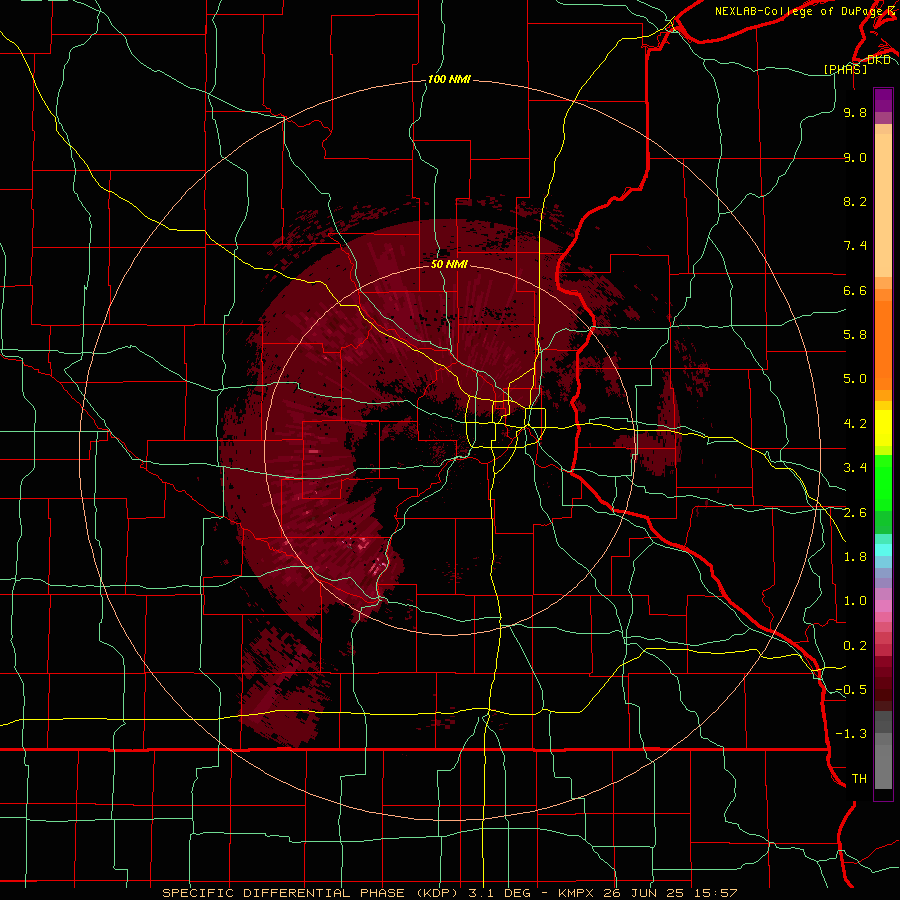Click the 4.2 scale label
Viewport: 900px width, 900px height.
click(855, 424)
